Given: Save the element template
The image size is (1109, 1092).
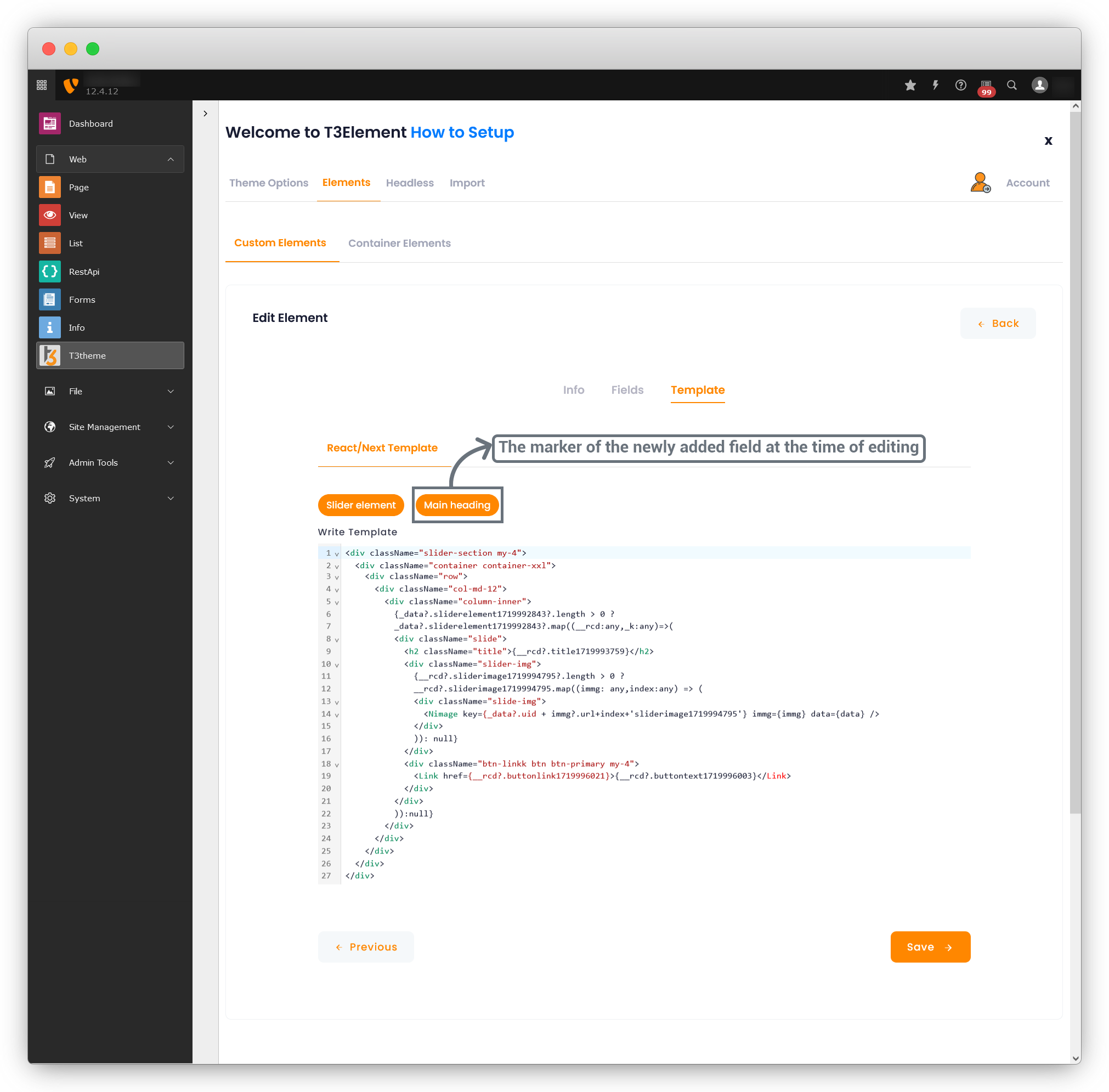Looking at the screenshot, I should (x=930, y=947).
